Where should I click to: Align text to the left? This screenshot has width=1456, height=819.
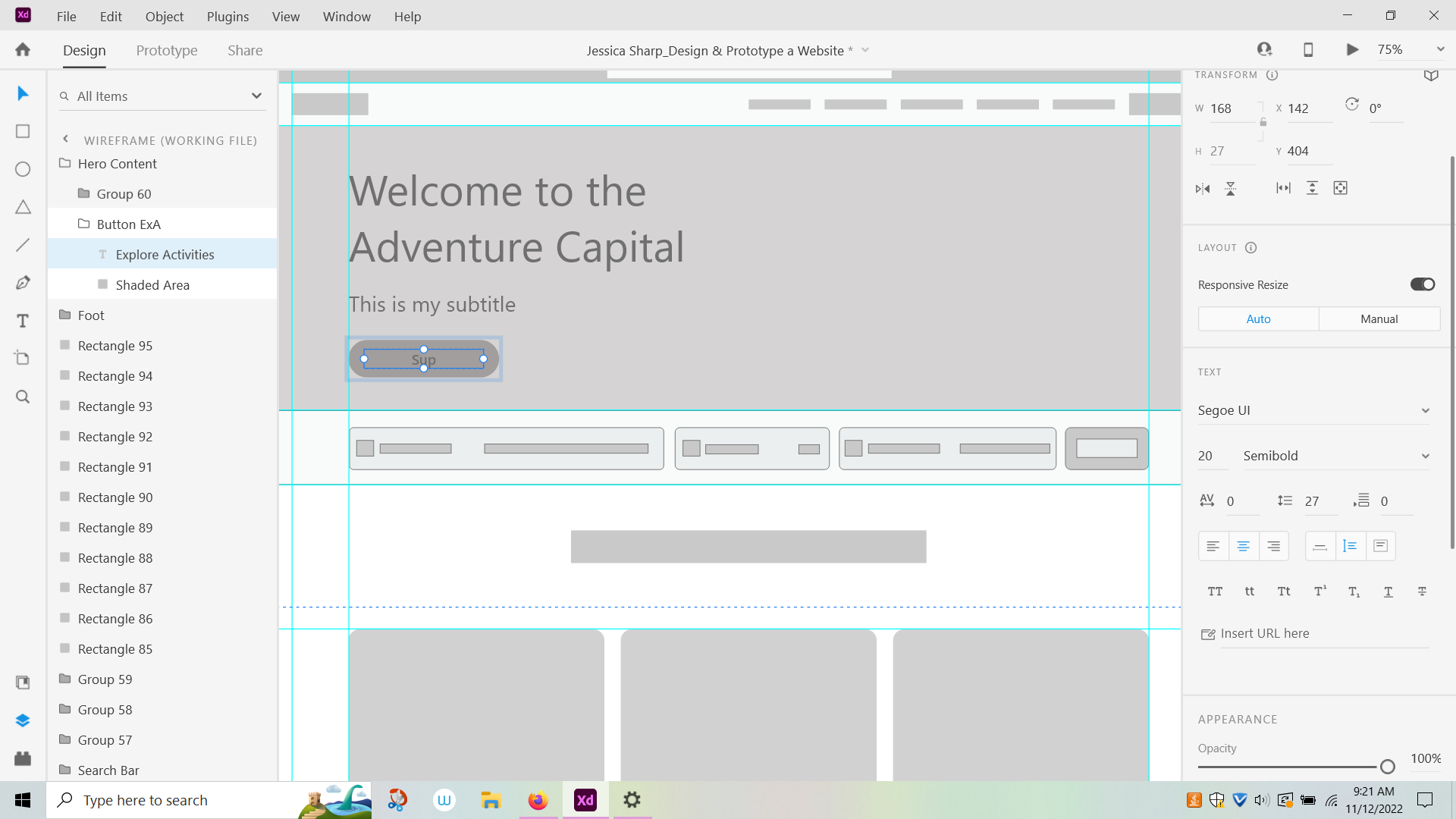click(x=1213, y=545)
